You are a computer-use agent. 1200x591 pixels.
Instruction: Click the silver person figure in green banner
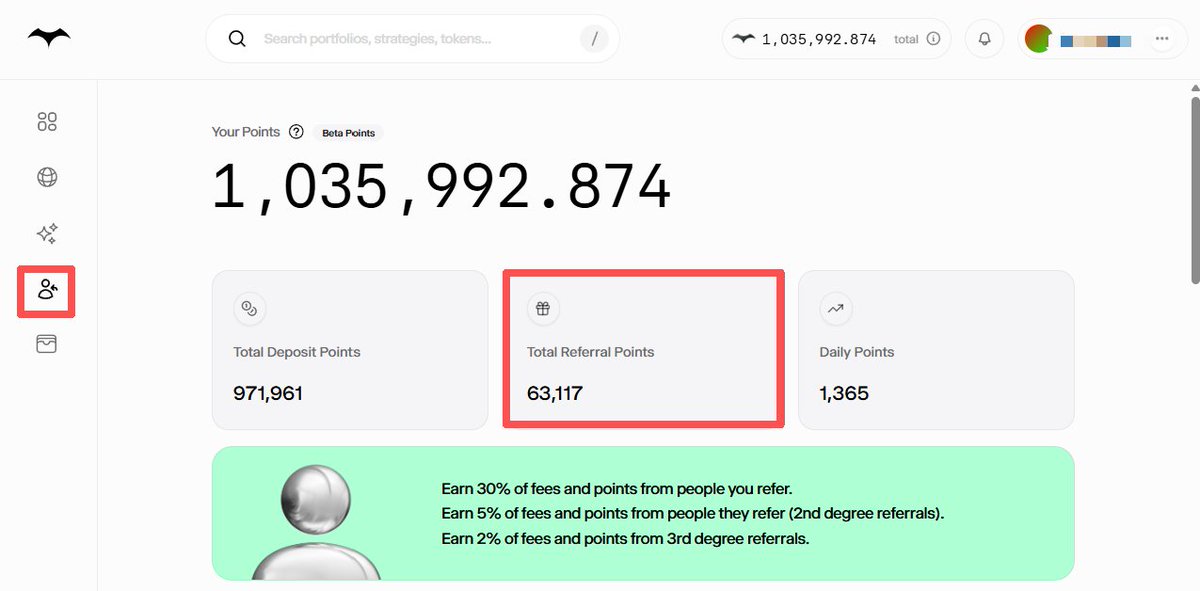(315, 521)
